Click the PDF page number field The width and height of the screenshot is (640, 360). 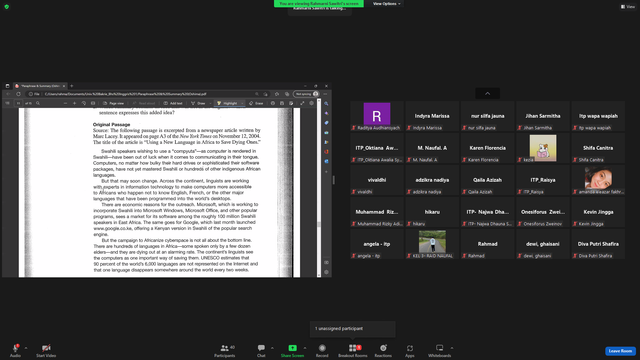18,103
